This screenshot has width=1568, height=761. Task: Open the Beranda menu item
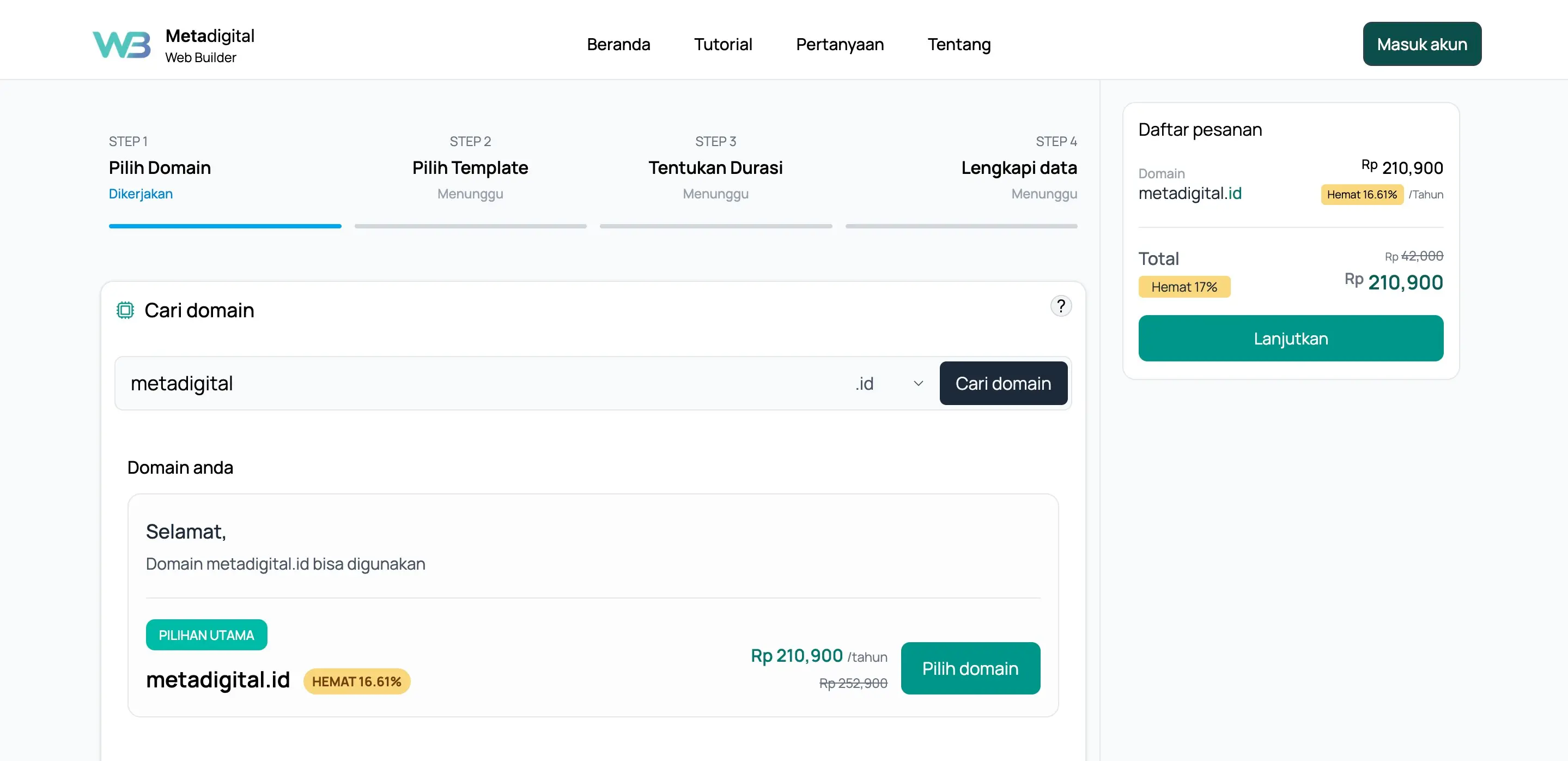618,45
